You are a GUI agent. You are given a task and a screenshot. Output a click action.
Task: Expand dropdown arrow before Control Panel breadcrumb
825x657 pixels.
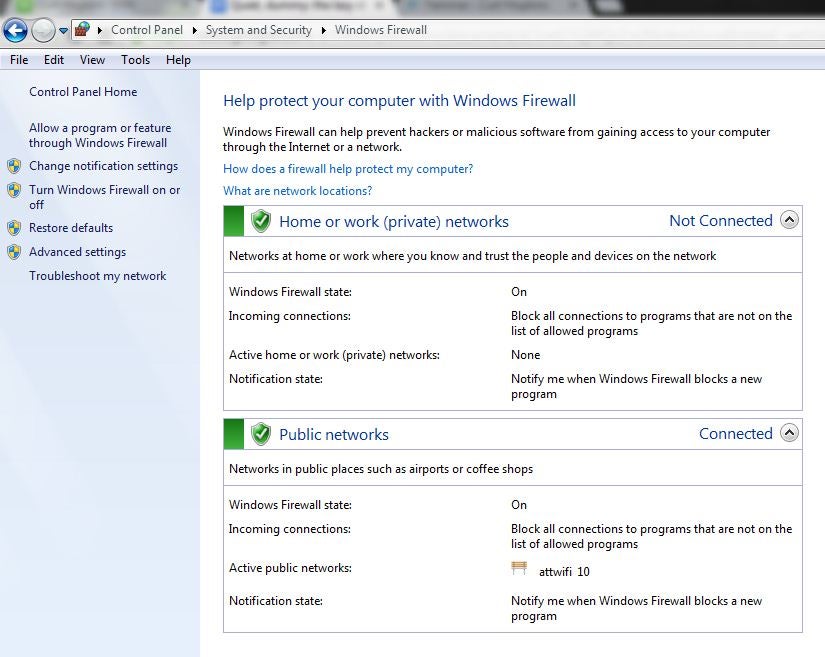coord(100,31)
